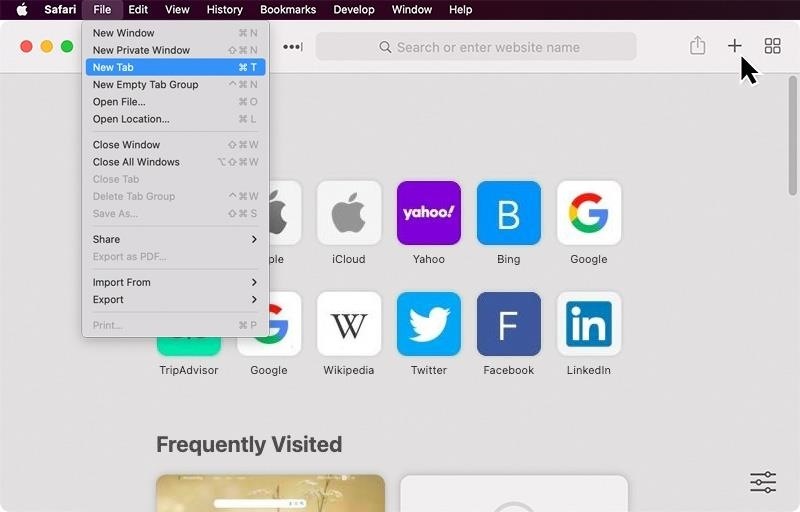
Task: Click the Frequently Visited heading
Action: [x=249, y=444]
